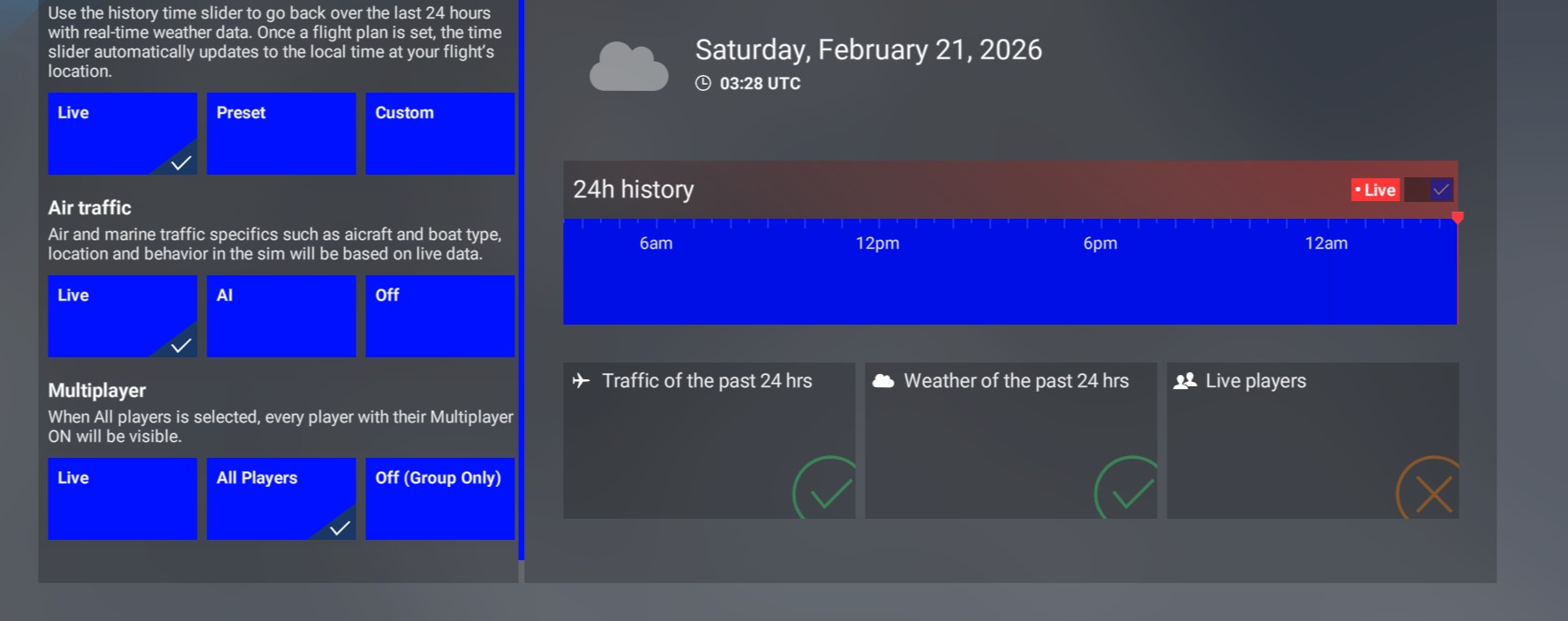Click the red timeline marker at slider end
Image resolution: width=1568 pixels, height=621 pixels.
pos(1458,217)
